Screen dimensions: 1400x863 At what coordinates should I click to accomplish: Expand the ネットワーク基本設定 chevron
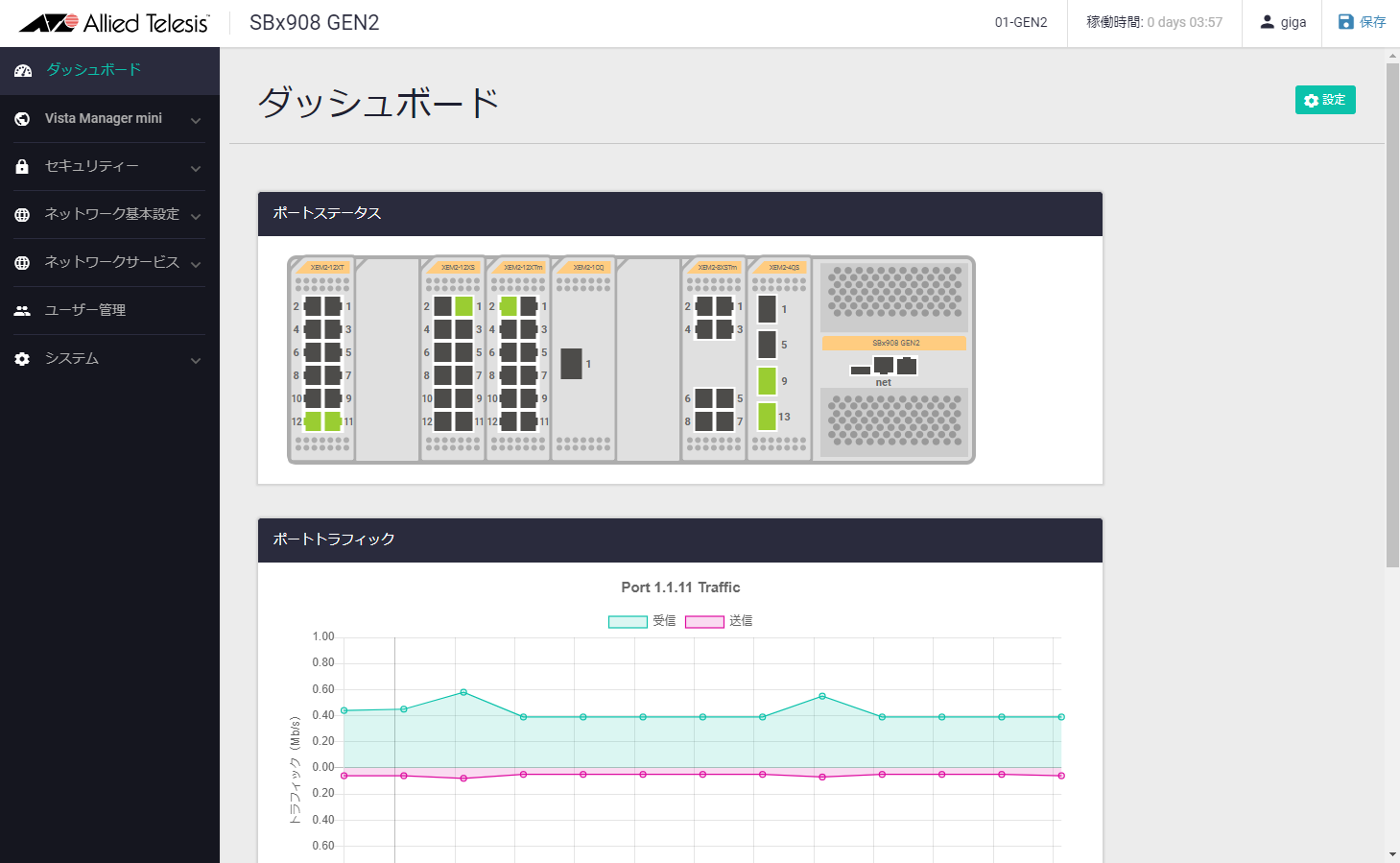tap(196, 216)
